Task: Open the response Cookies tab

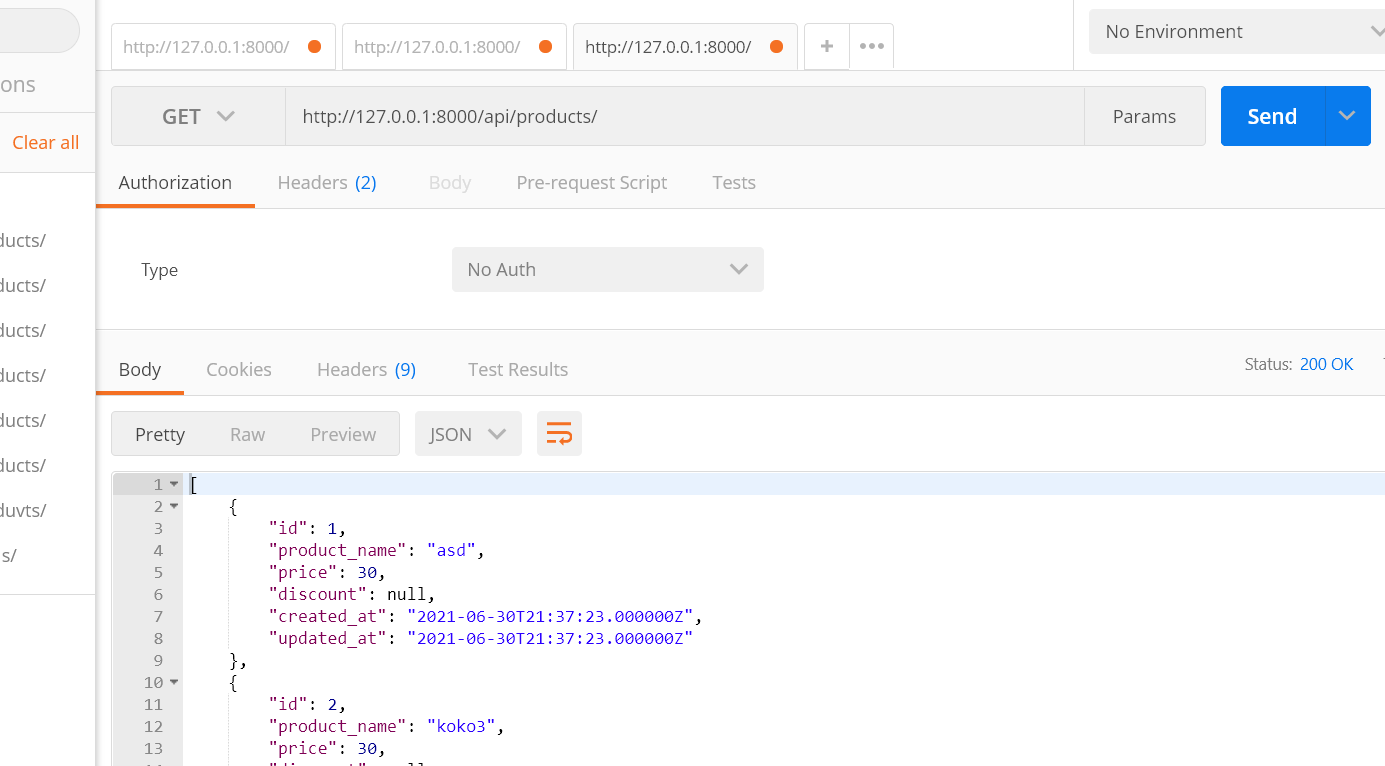Action: (x=238, y=369)
